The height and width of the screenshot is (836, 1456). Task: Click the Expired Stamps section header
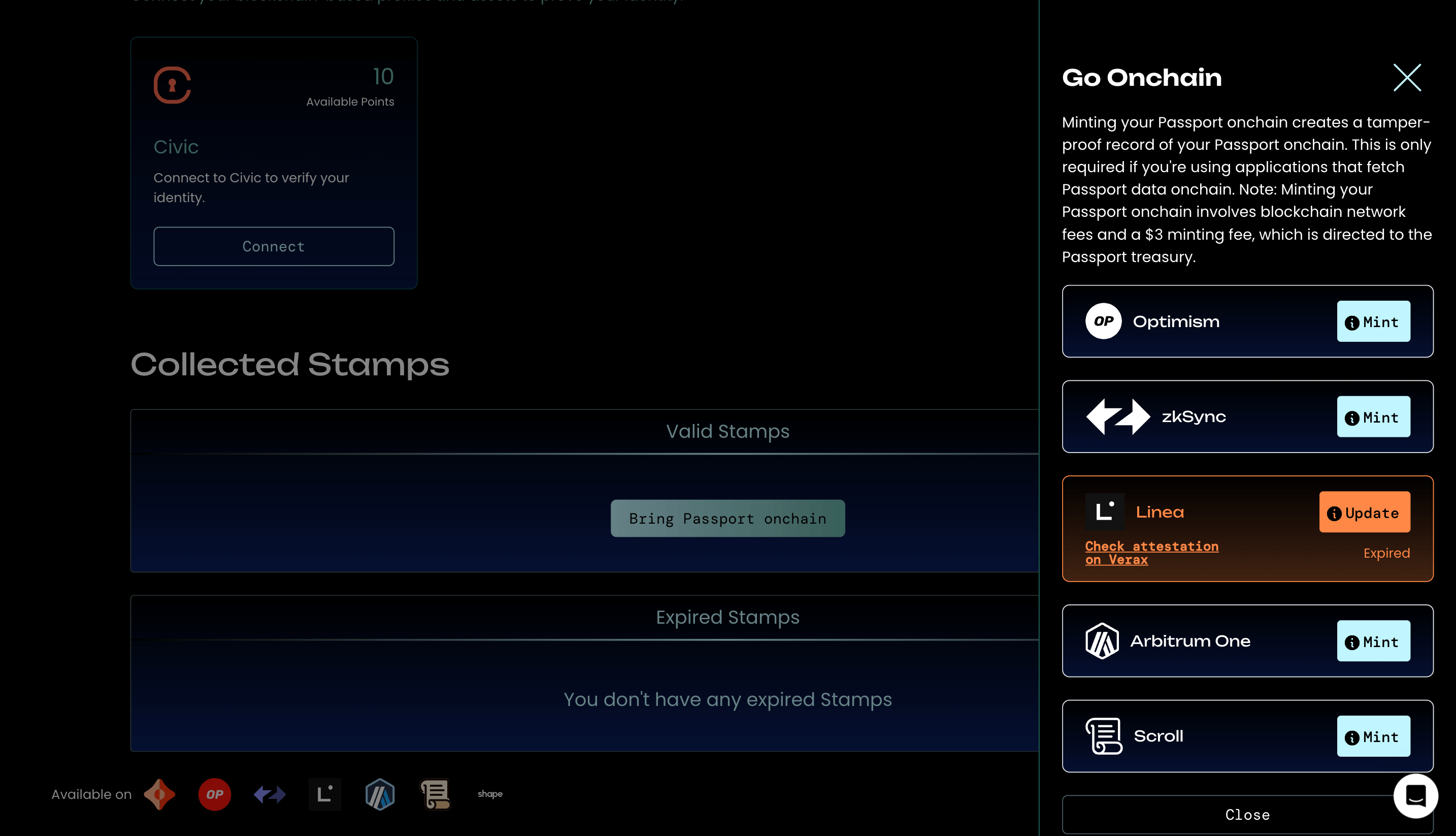point(727,617)
